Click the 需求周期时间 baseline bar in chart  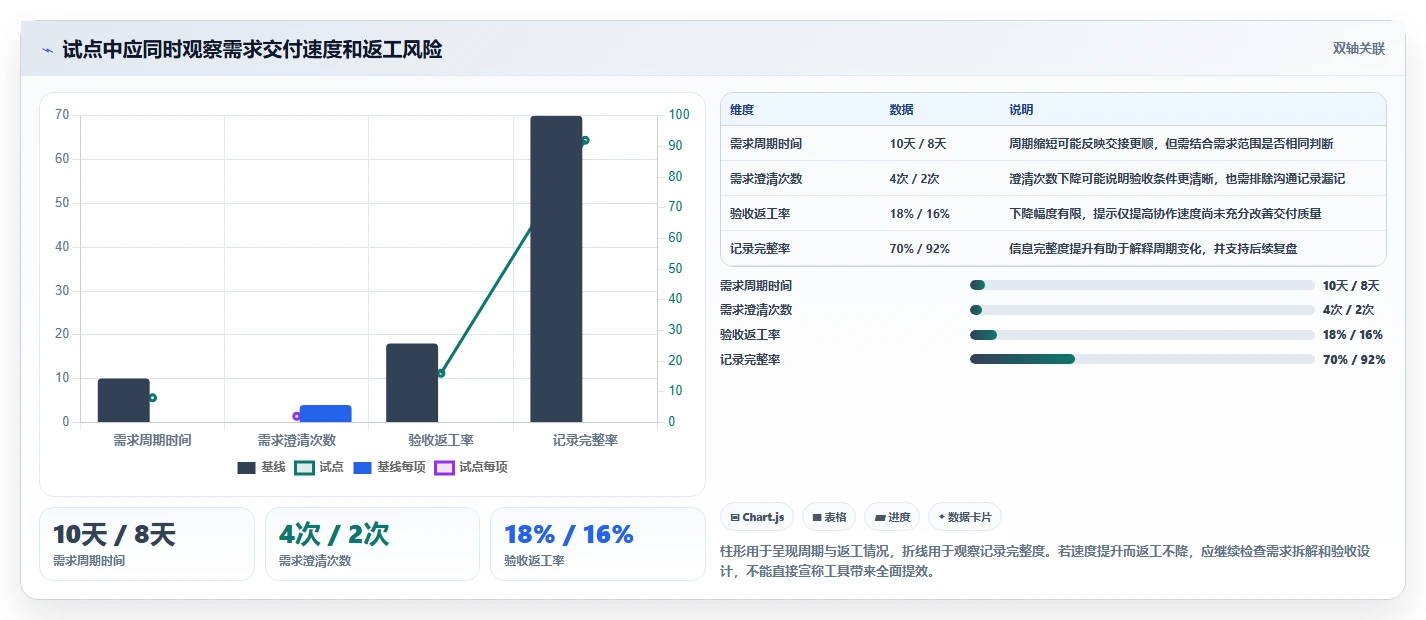click(124, 400)
